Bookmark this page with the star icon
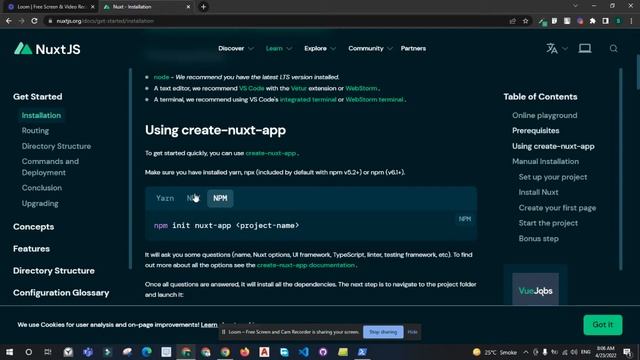Screen dimensions: 640x360 [526, 21]
